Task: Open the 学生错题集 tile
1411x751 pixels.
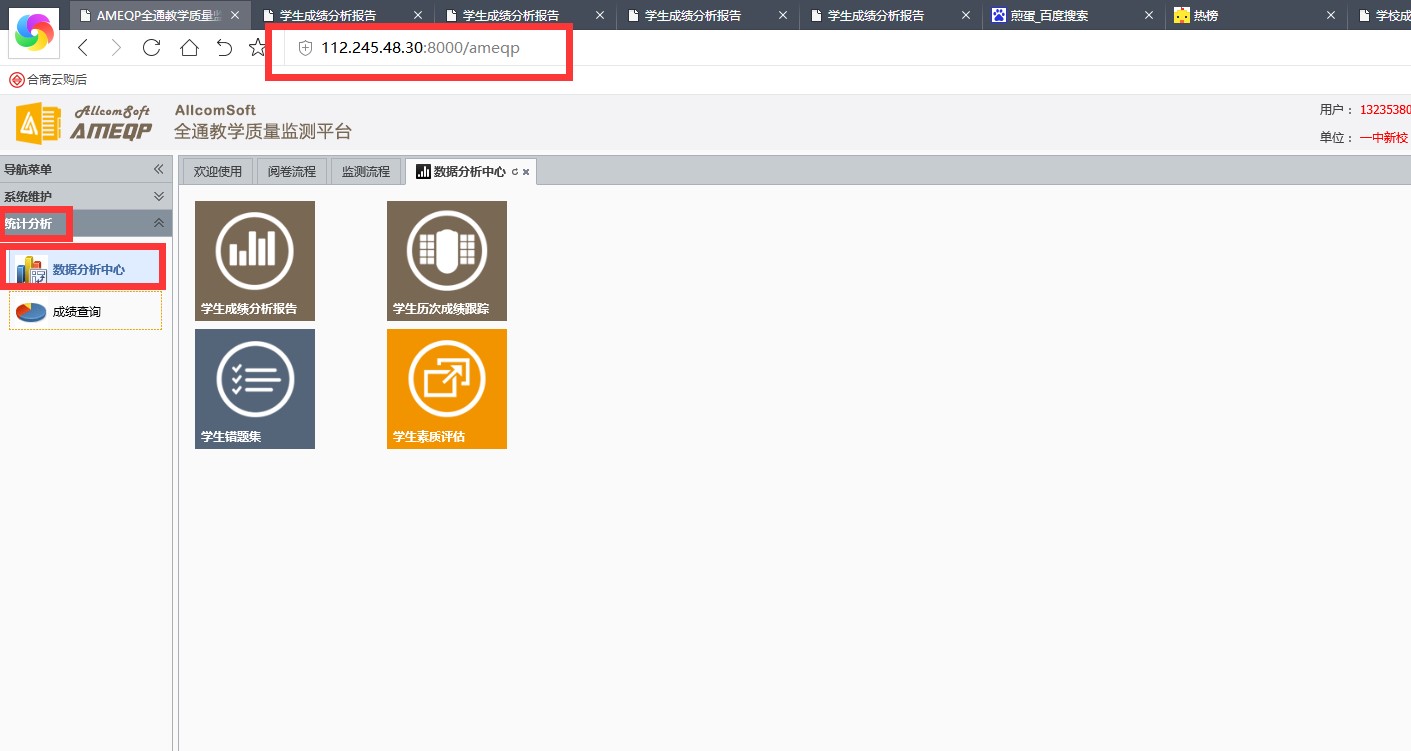Action: [255, 388]
